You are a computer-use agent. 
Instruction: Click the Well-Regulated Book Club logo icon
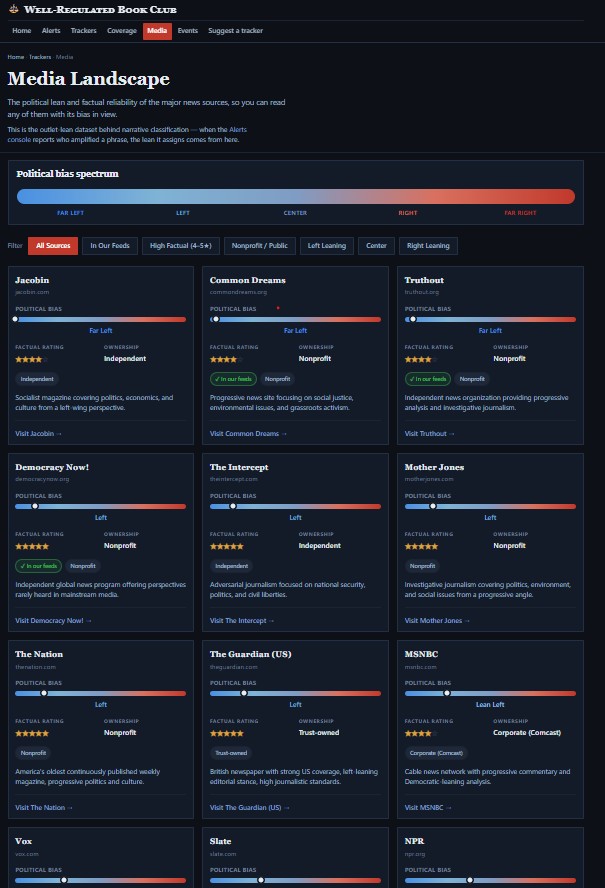click(14, 9)
